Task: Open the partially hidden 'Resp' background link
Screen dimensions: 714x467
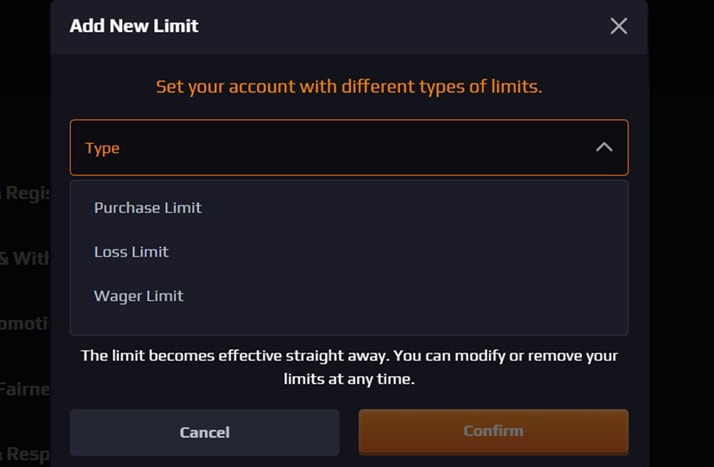Action: point(25,455)
